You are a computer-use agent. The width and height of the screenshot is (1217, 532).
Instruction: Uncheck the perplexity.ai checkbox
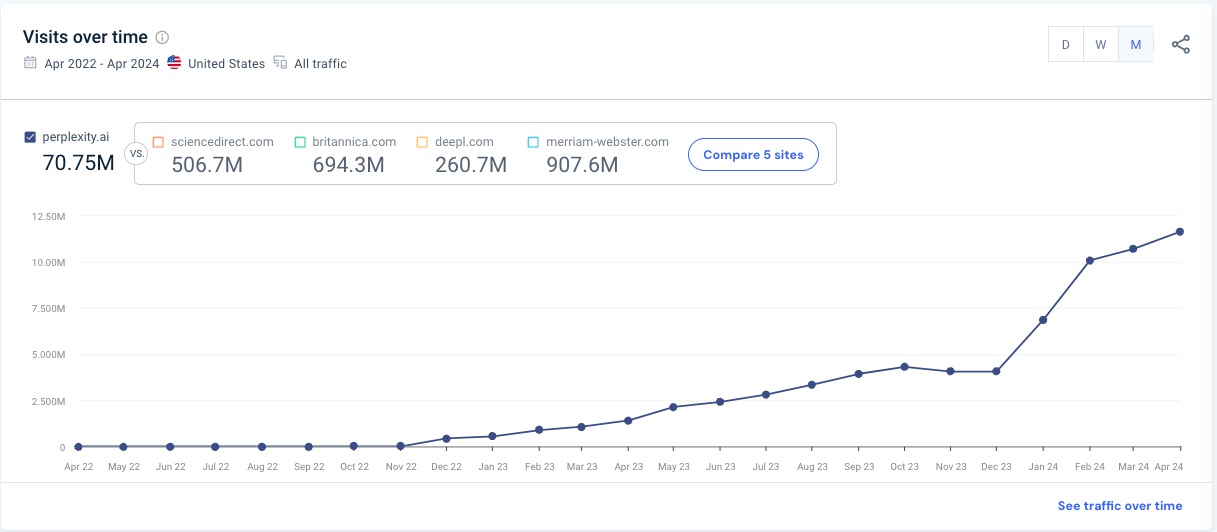[30, 137]
